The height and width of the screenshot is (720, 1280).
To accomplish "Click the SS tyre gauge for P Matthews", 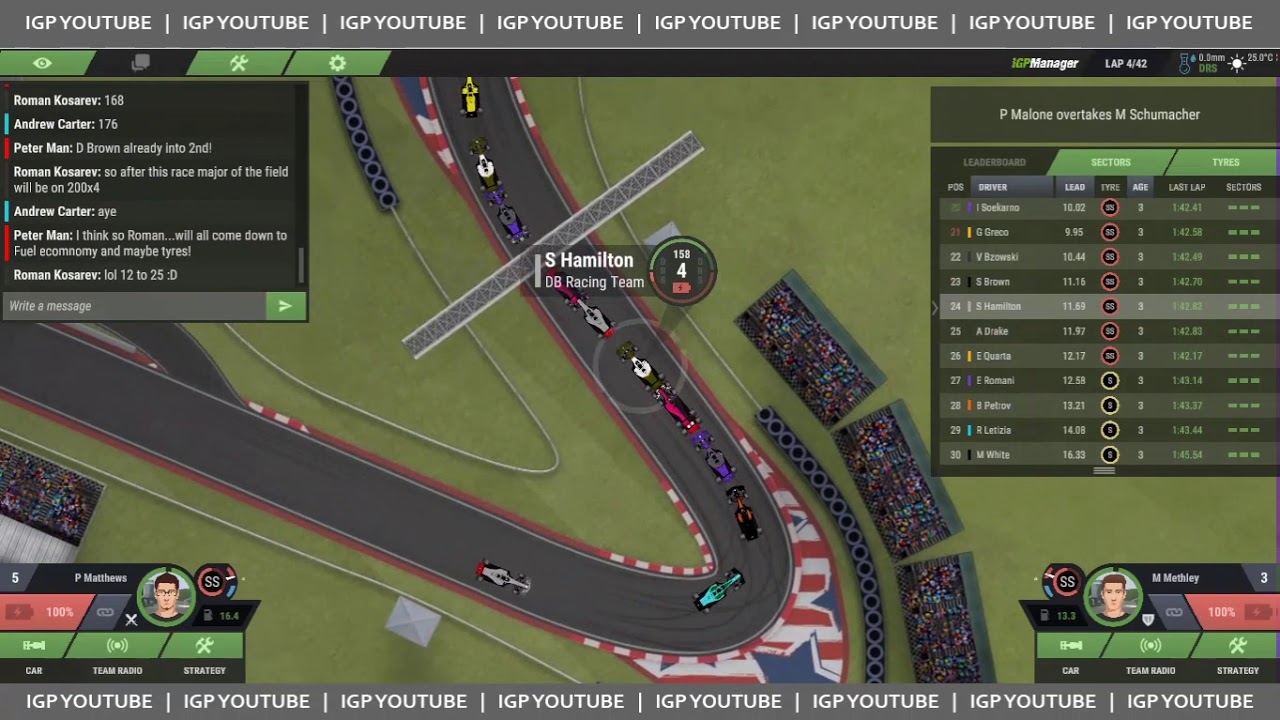I will [213, 582].
